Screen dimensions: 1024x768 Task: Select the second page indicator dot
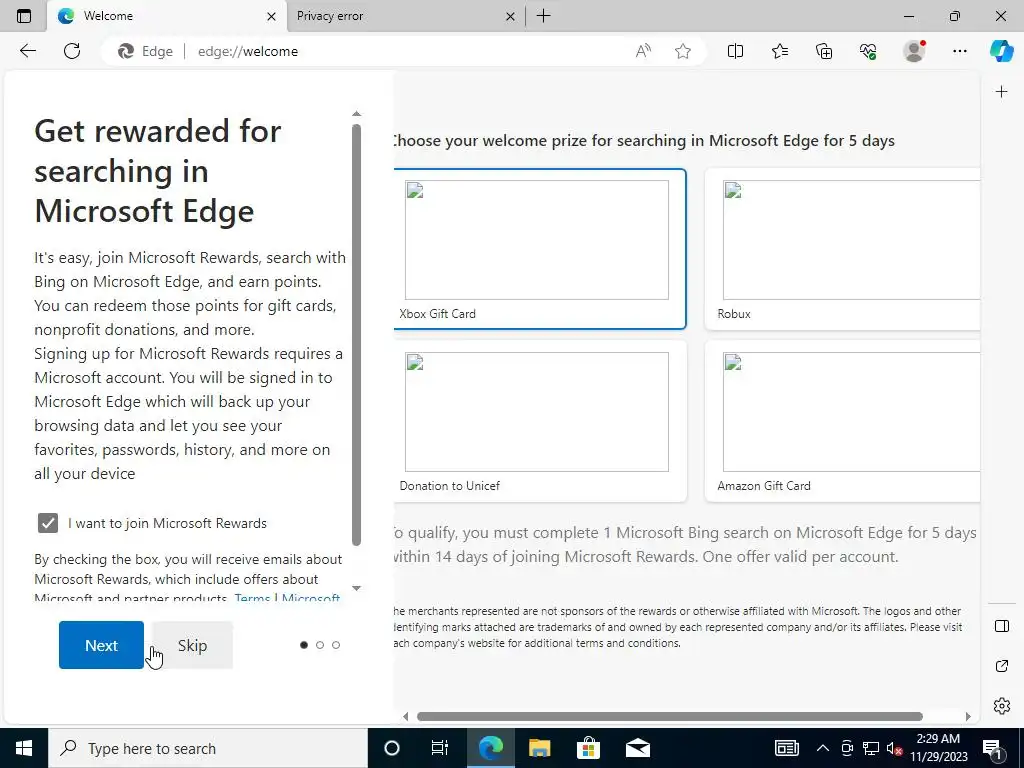click(320, 645)
